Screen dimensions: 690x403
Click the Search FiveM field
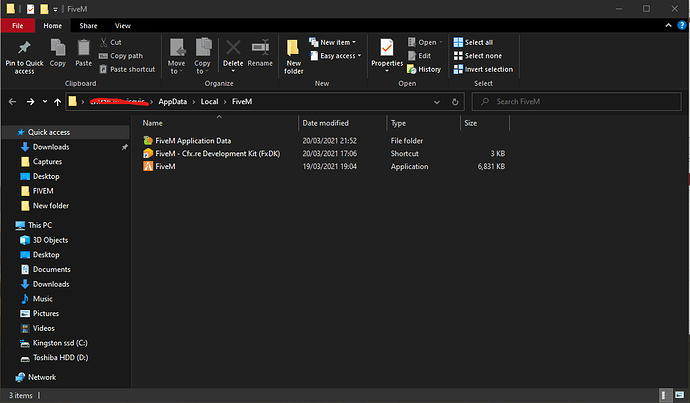pyautogui.click(x=576, y=102)
